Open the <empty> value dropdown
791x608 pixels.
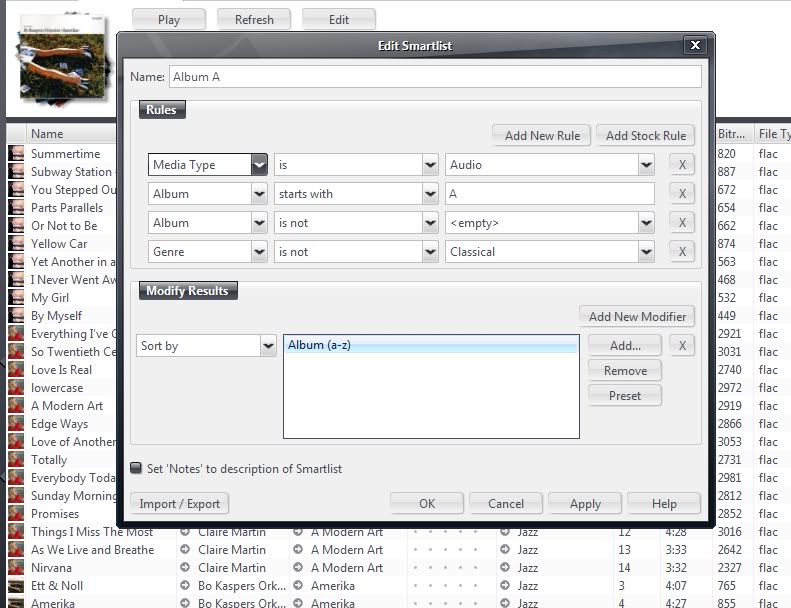pyautogui.click(x=646, y=223)
